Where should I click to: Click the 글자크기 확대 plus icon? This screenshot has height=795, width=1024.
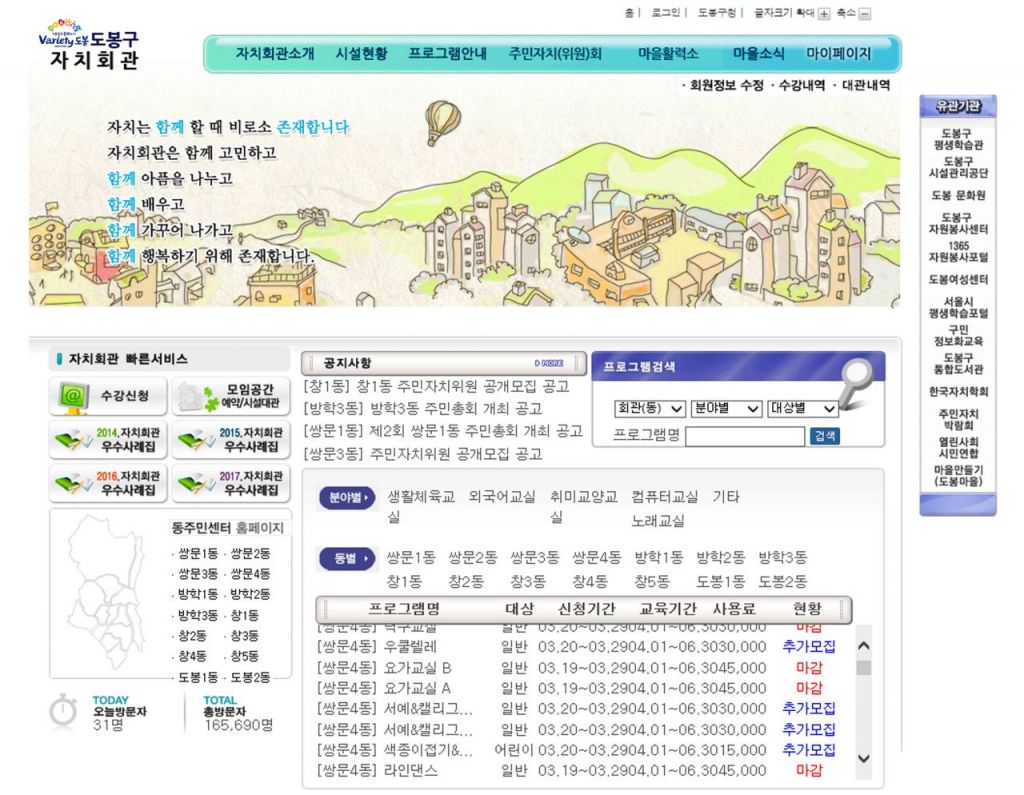(824, 13)
